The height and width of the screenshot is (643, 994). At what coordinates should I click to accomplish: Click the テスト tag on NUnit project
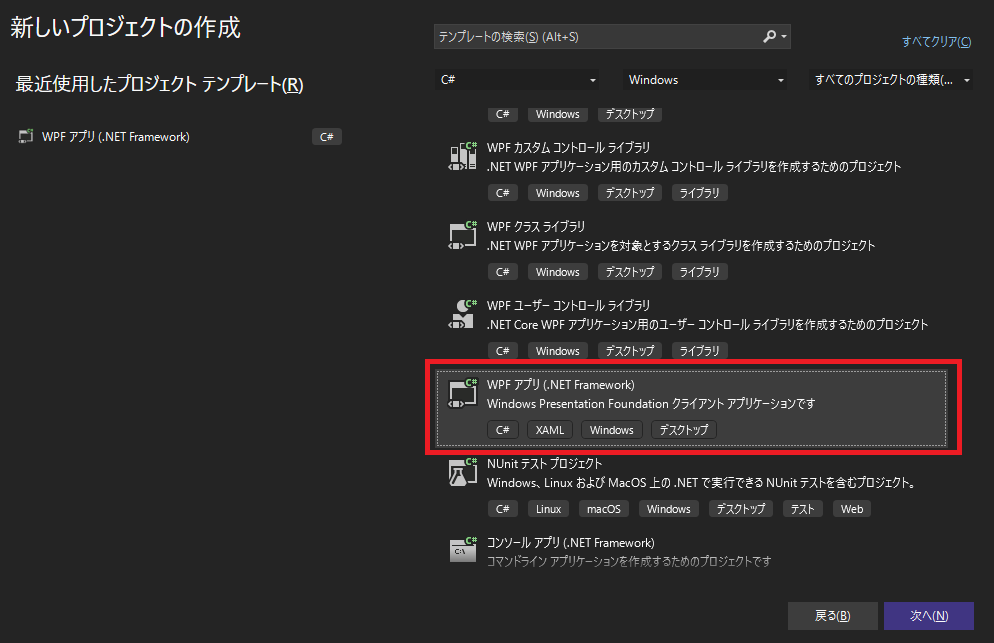[x=802, y=509]
